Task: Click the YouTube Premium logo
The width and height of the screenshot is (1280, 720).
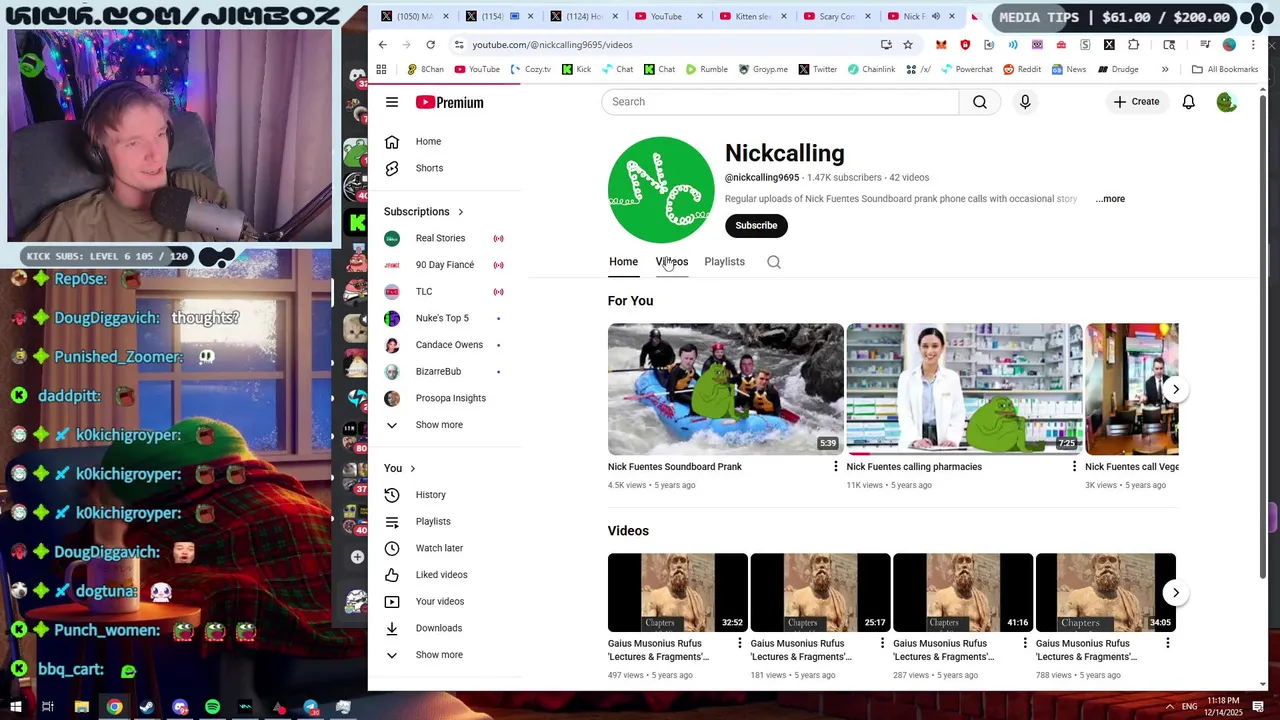Action: tap(450, 102)
